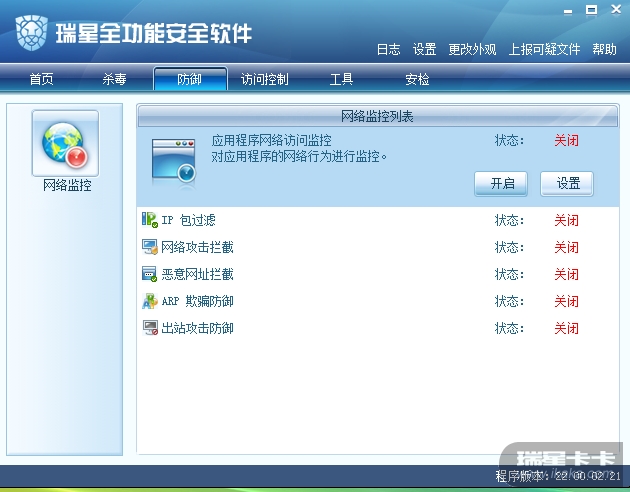
Task: Select the 防御 tab
Action: 190,79
